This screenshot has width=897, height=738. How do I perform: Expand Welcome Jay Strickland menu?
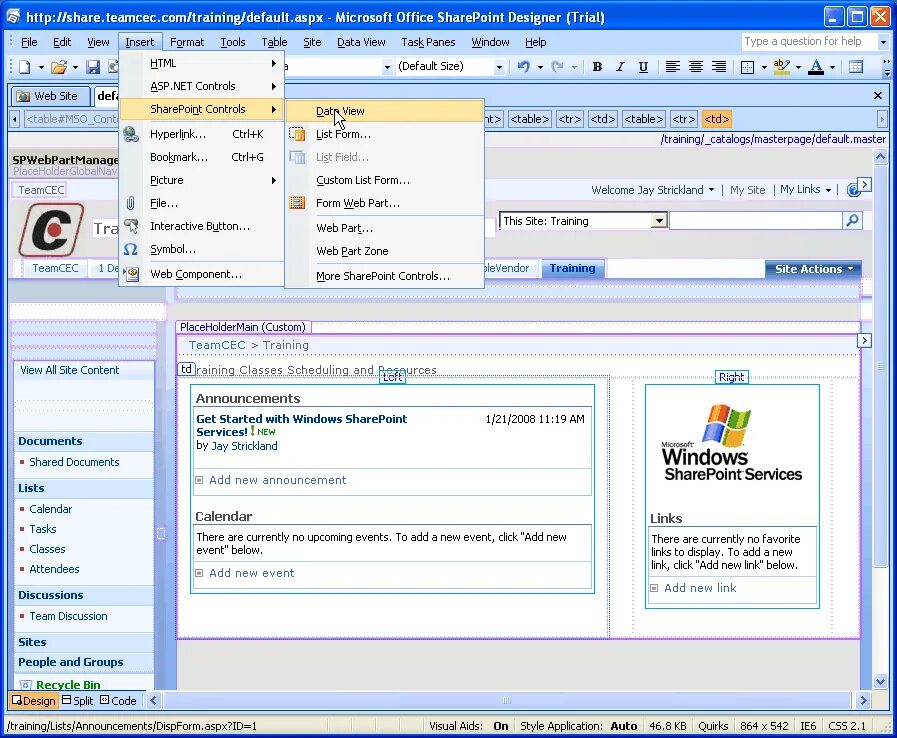click(653, 190)
